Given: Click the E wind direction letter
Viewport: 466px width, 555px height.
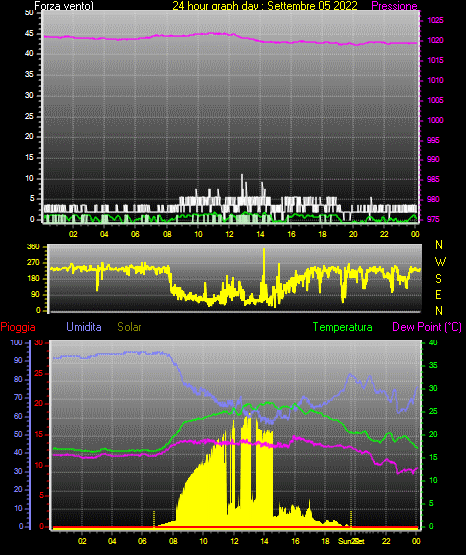Looking at the screenshot, I should (x=438, y=295).
